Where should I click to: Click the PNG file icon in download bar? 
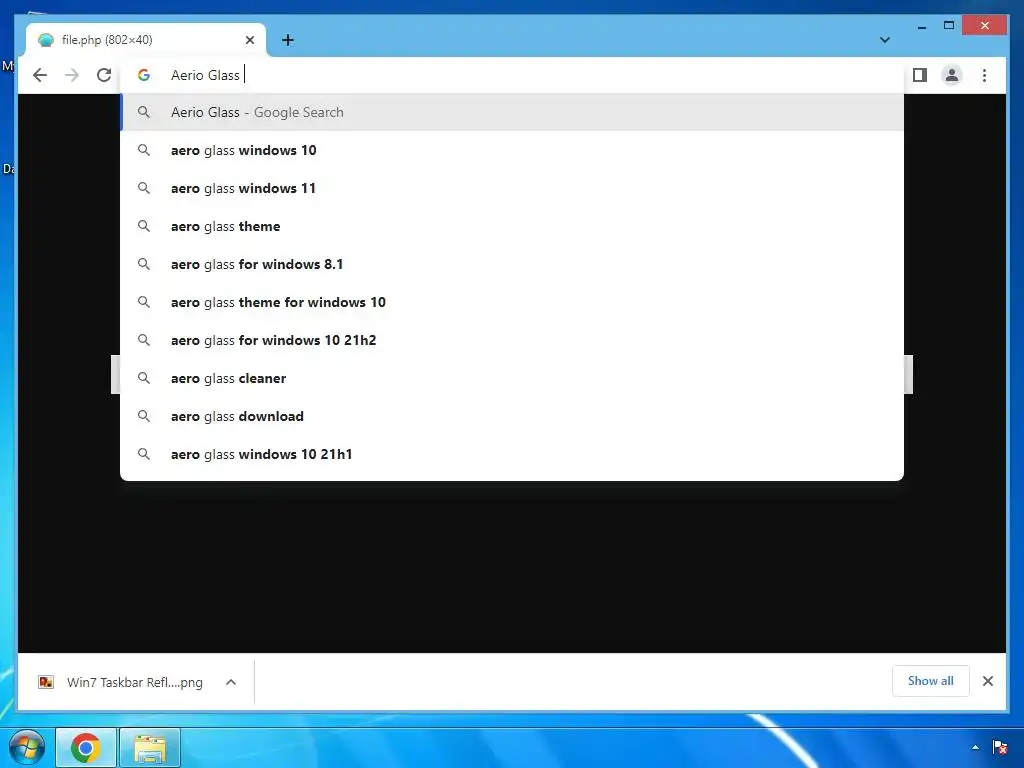click(x=46, y=682)
